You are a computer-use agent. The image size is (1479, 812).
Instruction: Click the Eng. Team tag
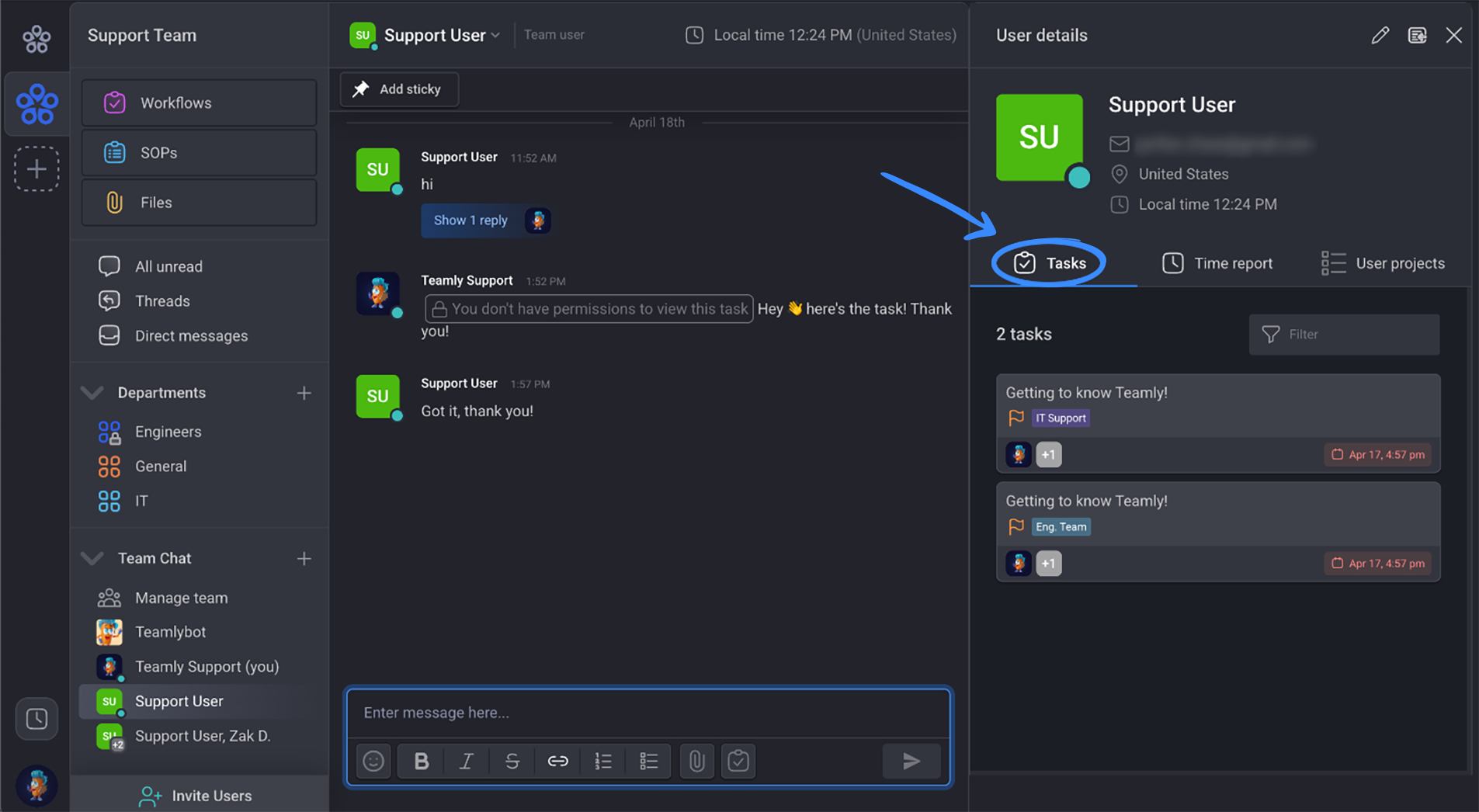click(x=1061, y=526)
